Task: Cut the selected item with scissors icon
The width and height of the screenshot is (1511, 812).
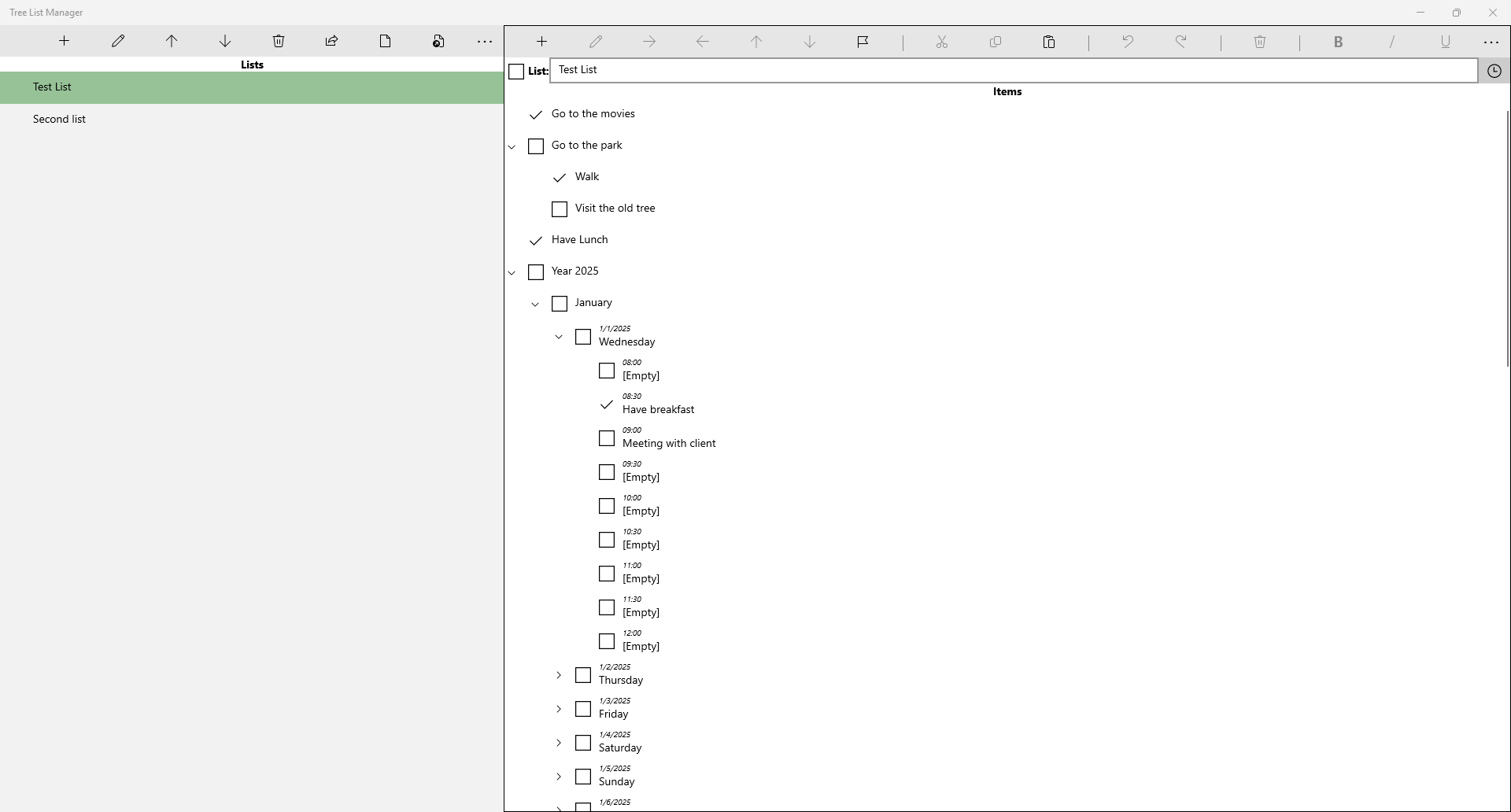Action: [942, 42]
